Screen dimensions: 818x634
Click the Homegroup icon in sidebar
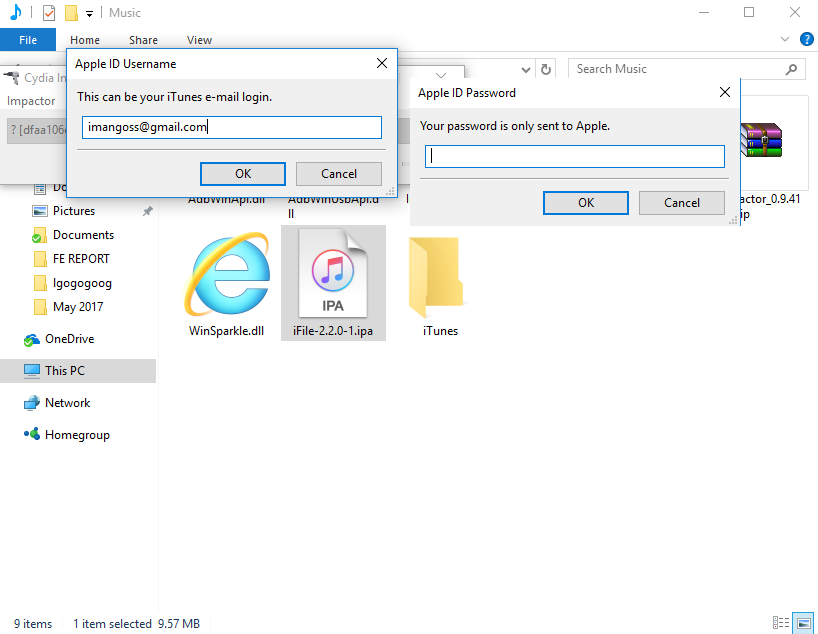click(32, 434)
